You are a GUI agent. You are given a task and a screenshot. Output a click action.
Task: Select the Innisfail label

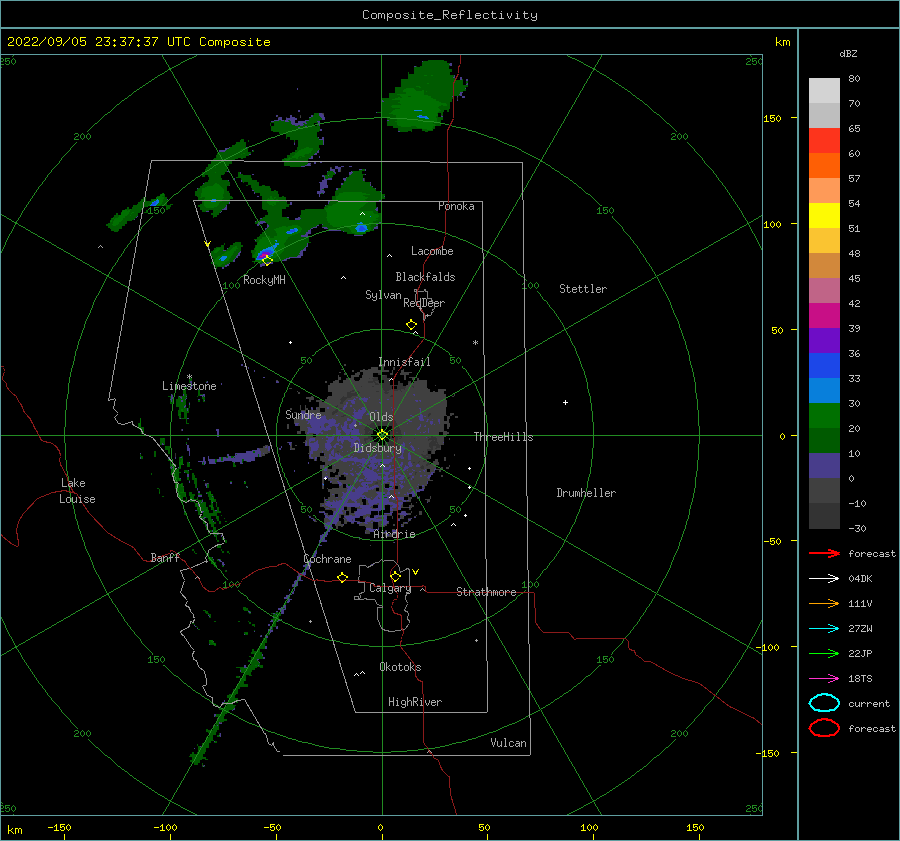click(404, 362)
